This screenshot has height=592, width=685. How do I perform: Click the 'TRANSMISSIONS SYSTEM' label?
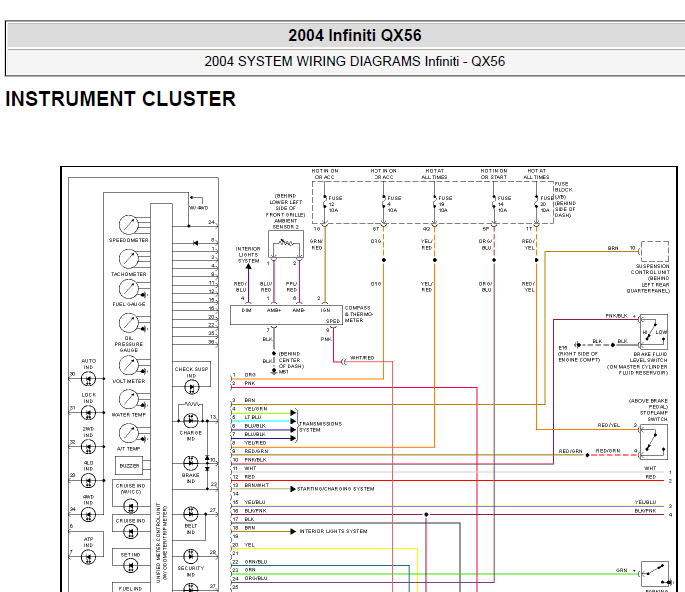[321, 427]
